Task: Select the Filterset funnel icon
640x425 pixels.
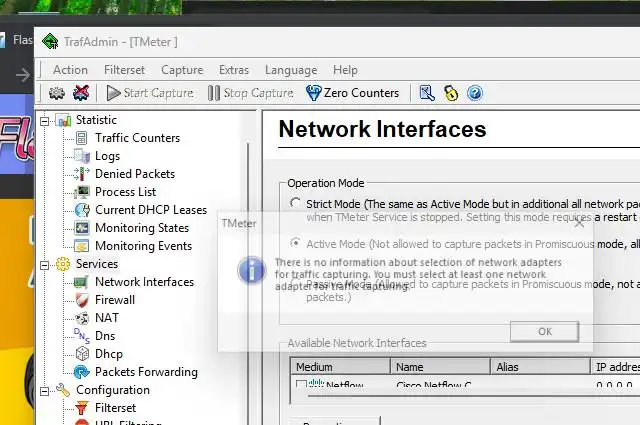Action: (82, 408)
